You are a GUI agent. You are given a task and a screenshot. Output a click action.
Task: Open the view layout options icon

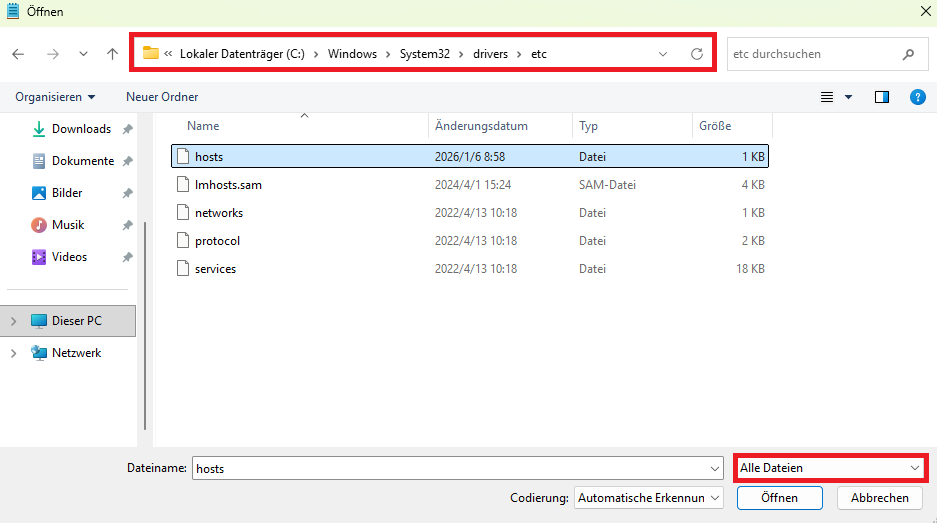pyautogui.click(x=827, y=97)
